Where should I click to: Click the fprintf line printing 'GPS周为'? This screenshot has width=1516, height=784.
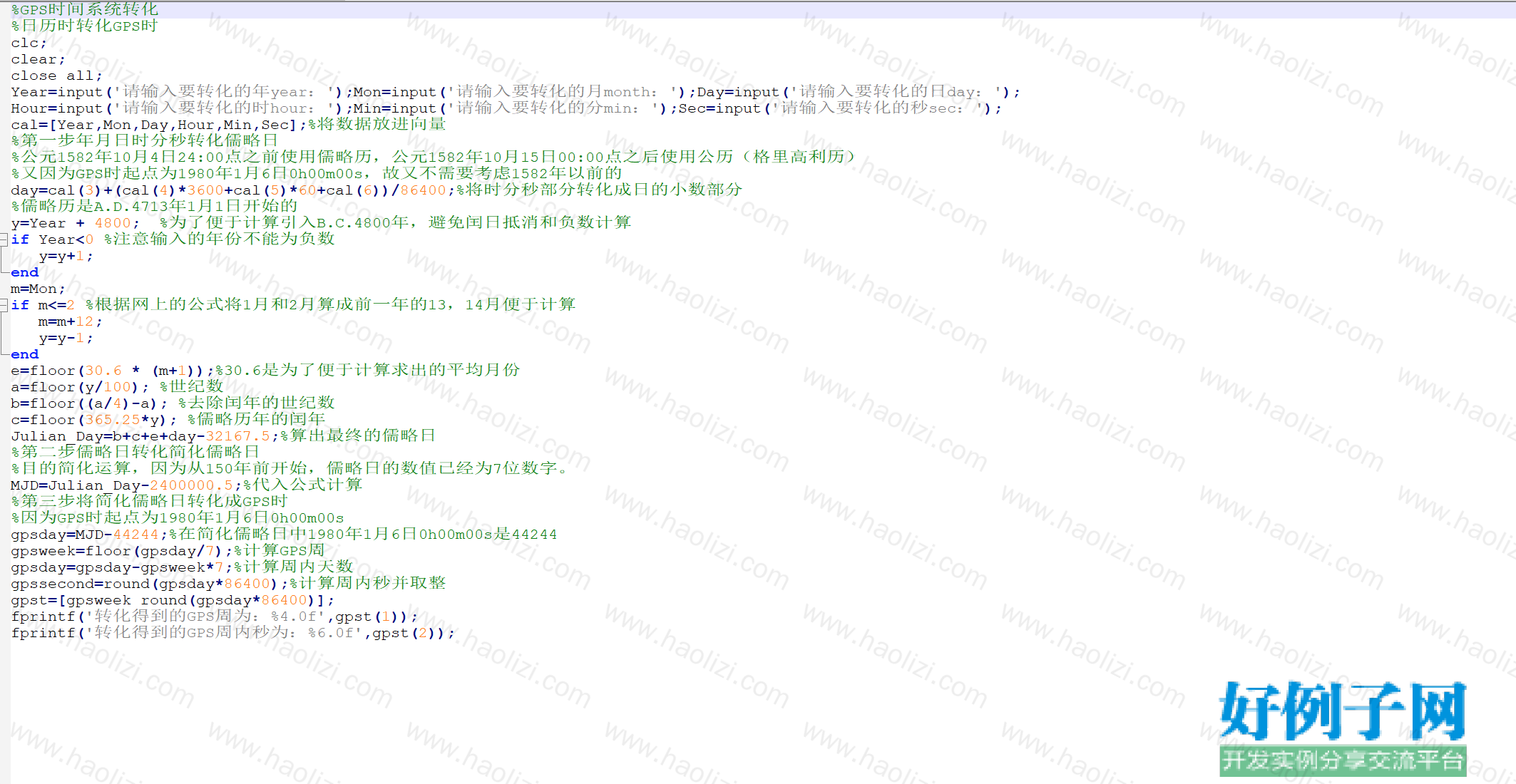(x=215, y=617)
